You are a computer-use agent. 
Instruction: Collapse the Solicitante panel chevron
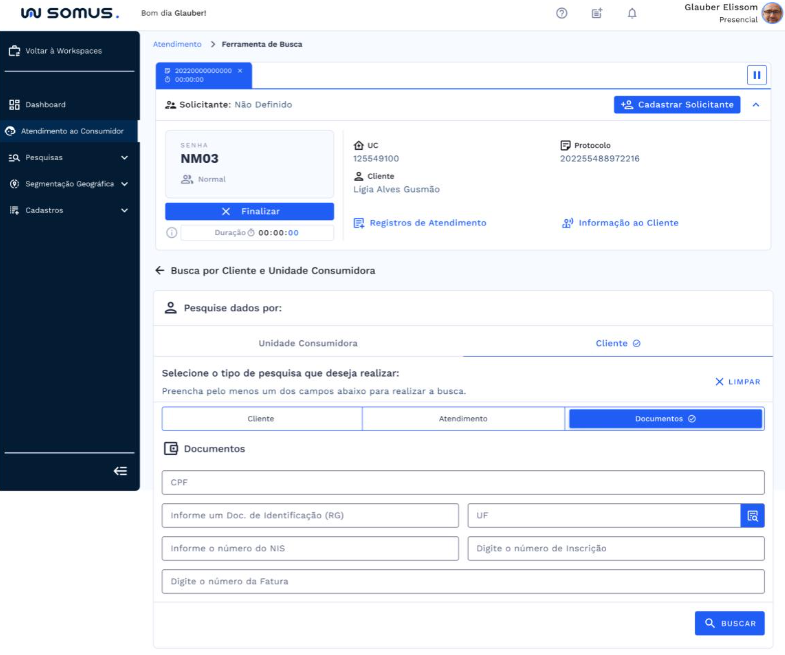point(755,104)
